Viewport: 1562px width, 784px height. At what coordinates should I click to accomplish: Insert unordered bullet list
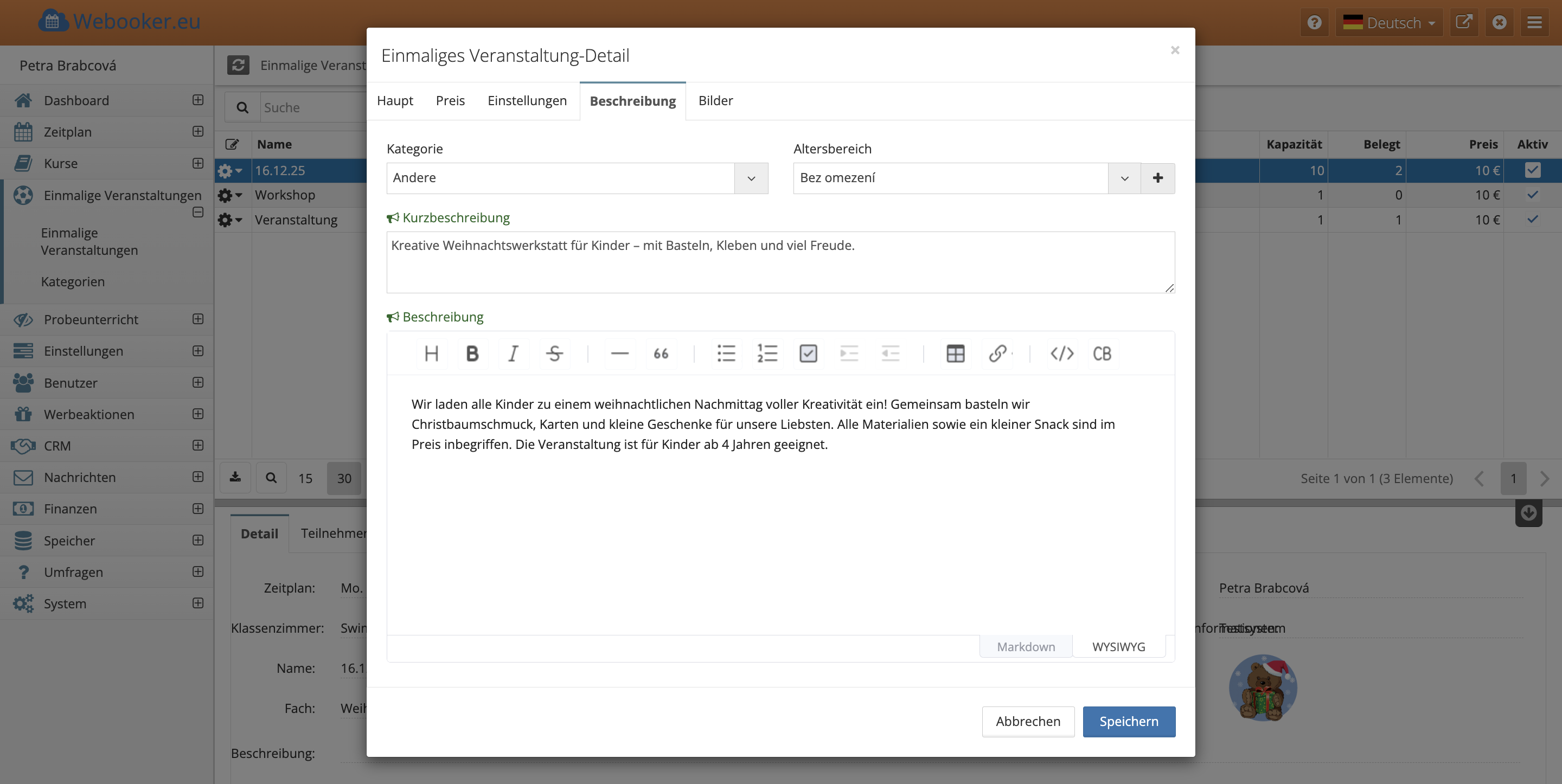tap(726, 354)
